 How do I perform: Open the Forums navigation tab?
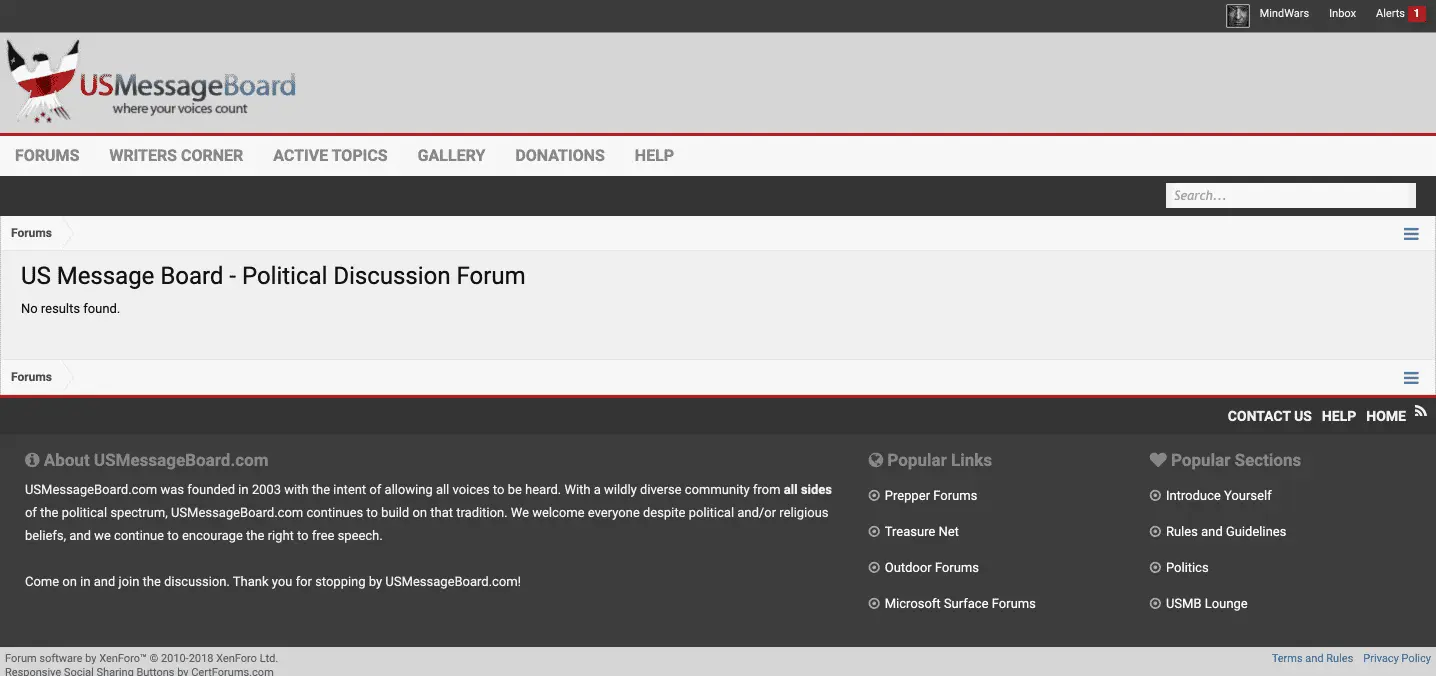[47, 155]
